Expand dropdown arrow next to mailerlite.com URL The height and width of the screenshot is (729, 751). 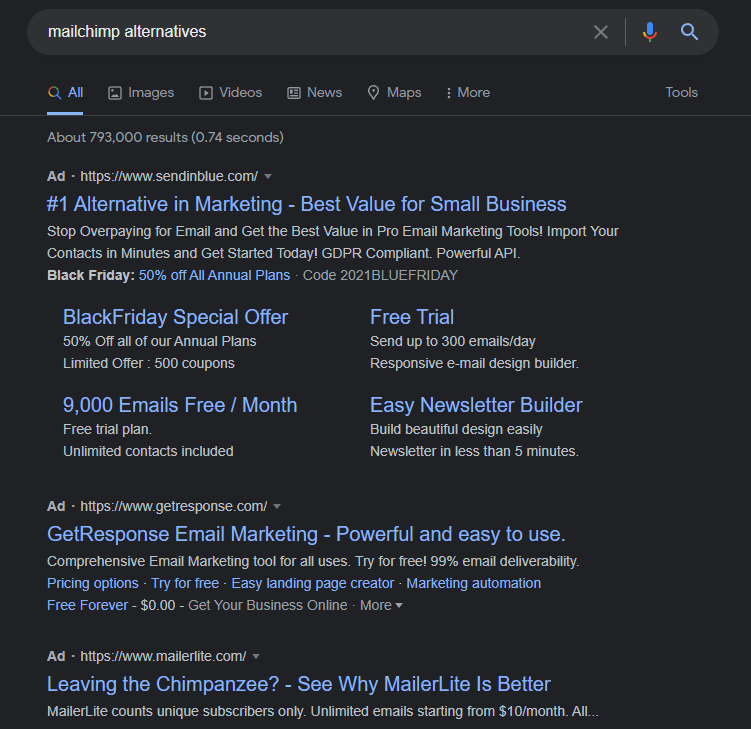tap(256, 656)
